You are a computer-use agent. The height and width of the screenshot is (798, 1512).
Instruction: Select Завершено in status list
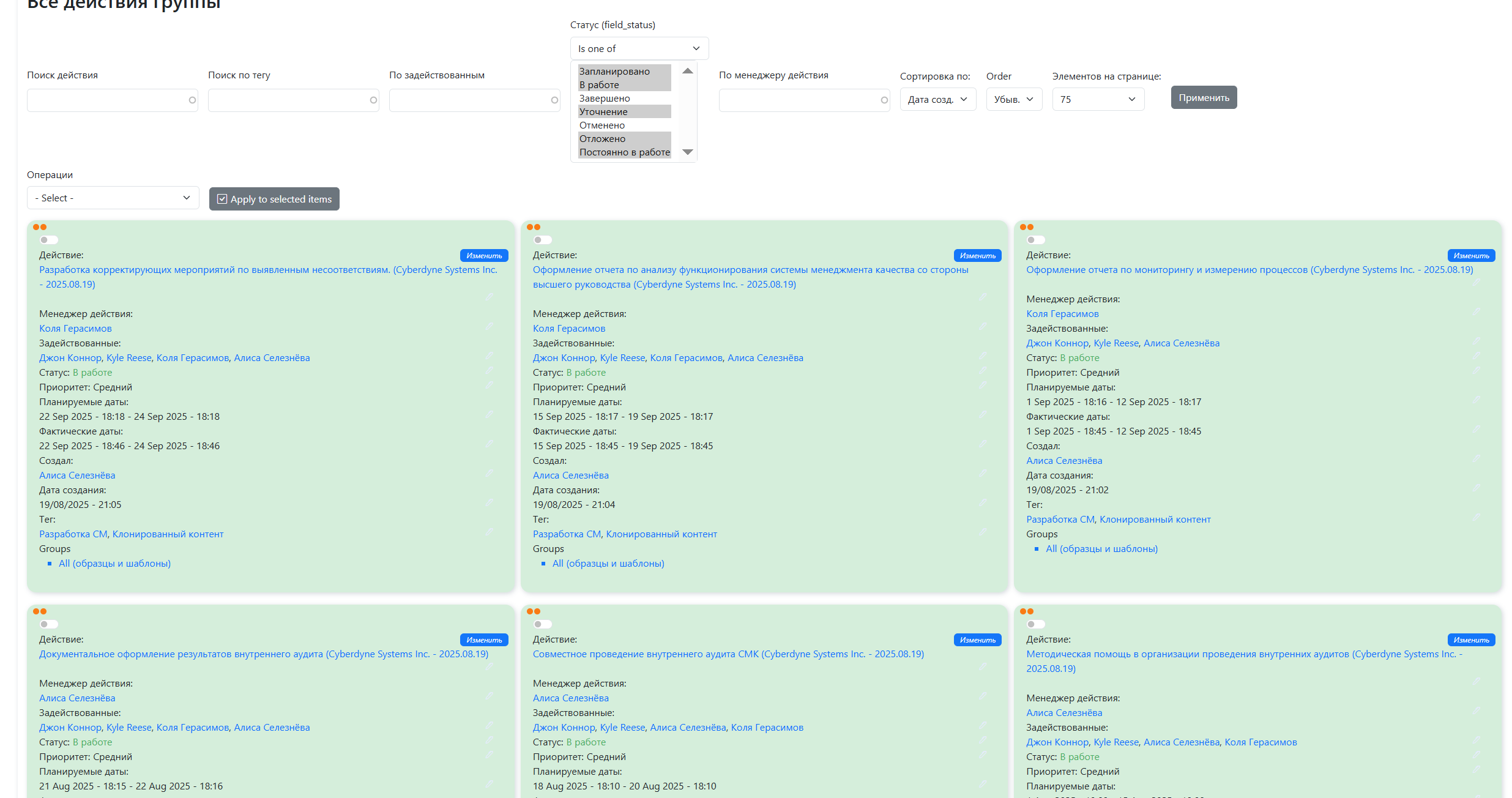[x=605, y=99]
